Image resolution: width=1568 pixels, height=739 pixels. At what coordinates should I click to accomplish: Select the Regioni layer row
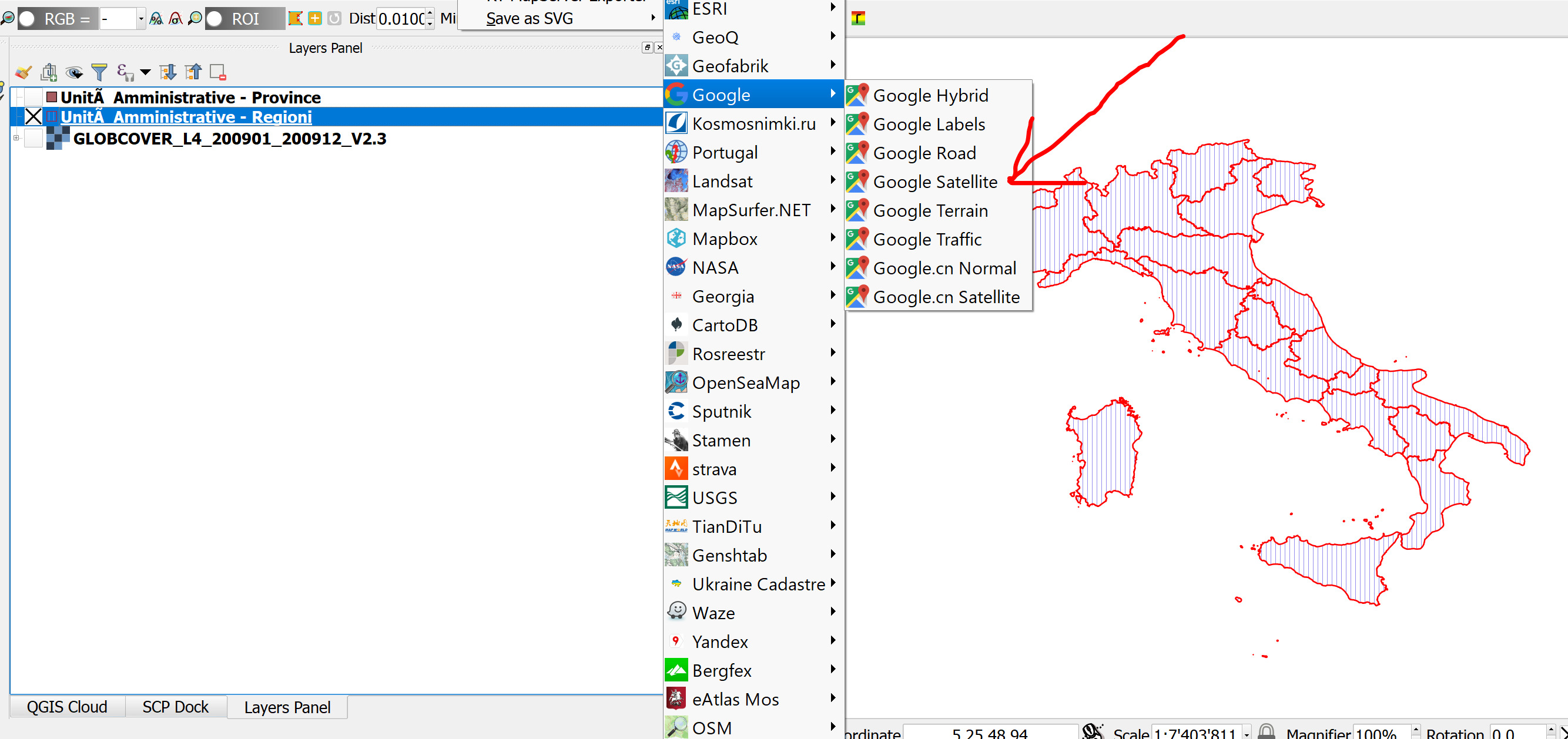click(x=336, y=117)
